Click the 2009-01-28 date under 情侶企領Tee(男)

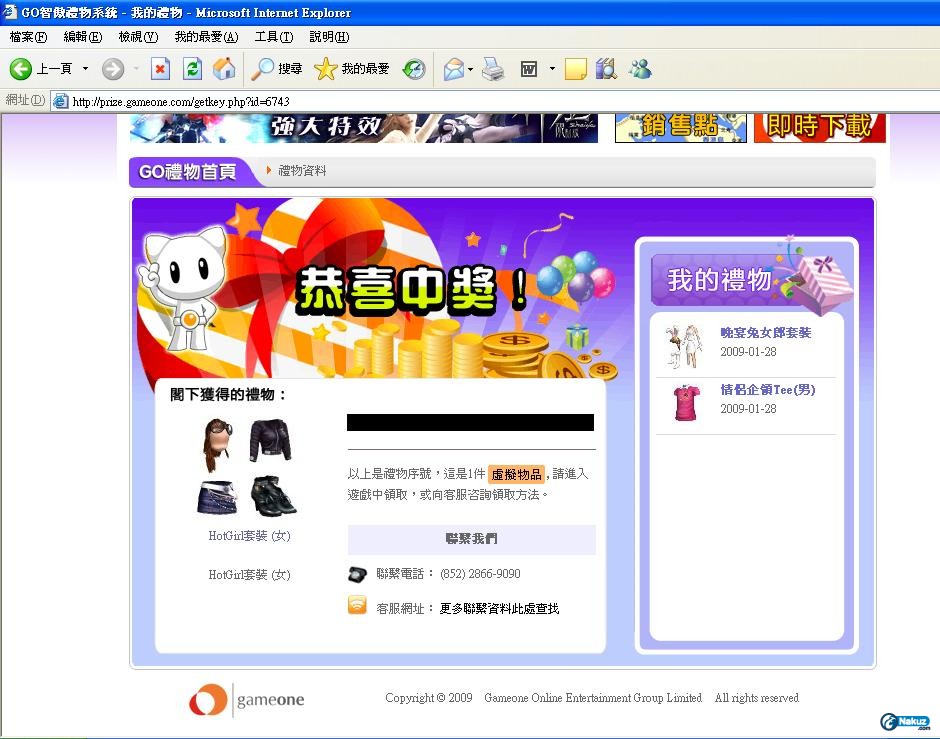pos(748,409)
